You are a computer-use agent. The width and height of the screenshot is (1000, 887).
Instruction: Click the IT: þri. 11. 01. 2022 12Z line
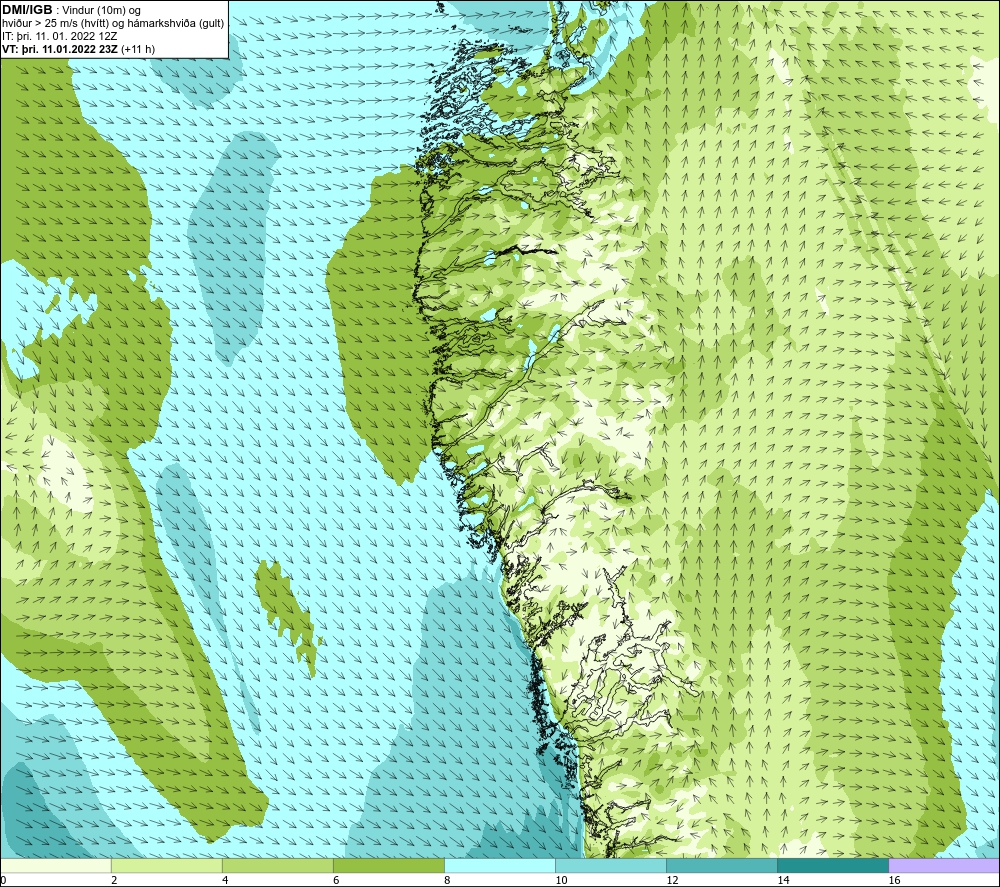coord(59,36)
